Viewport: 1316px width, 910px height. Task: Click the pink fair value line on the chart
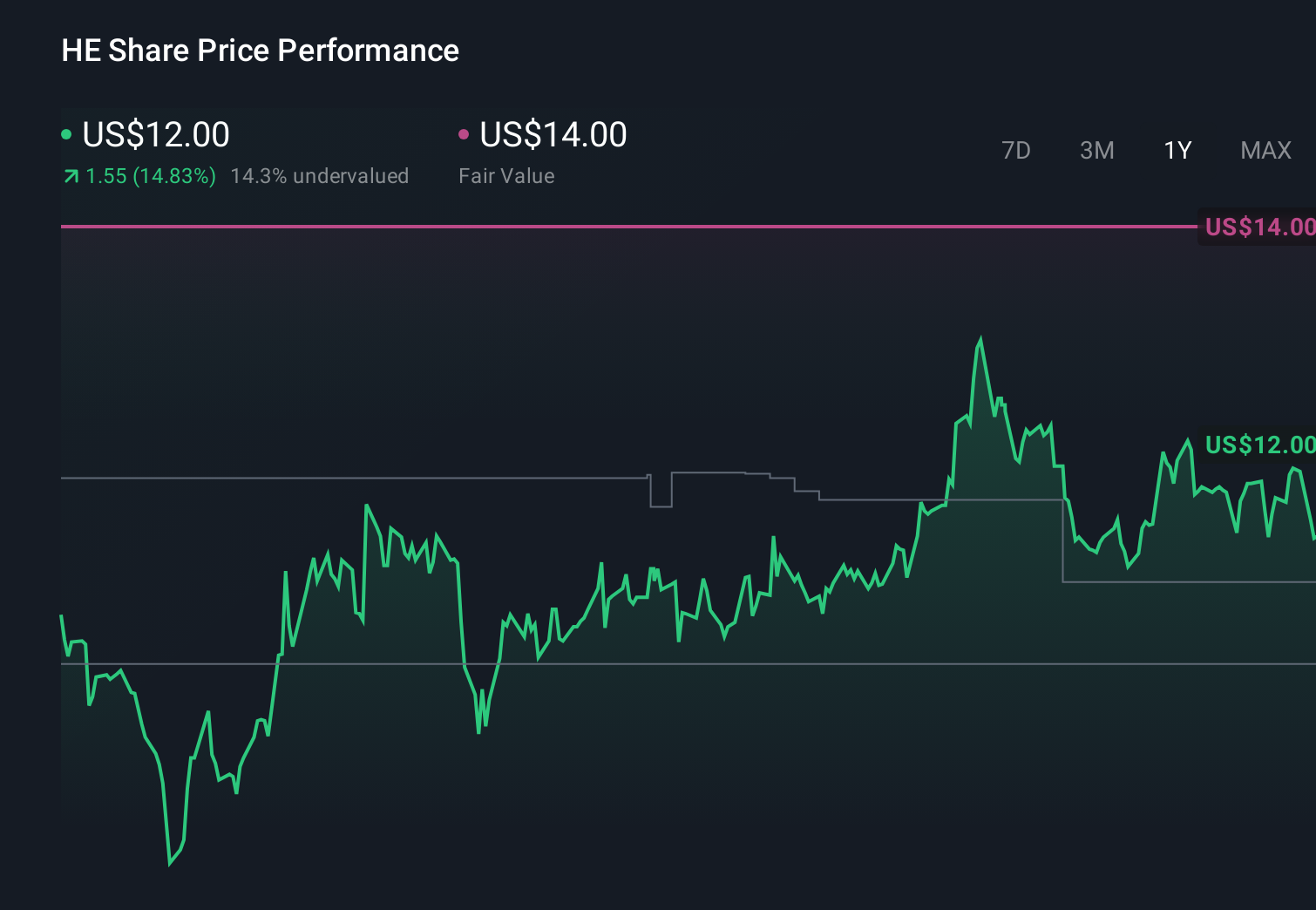(x=610, y=227)
